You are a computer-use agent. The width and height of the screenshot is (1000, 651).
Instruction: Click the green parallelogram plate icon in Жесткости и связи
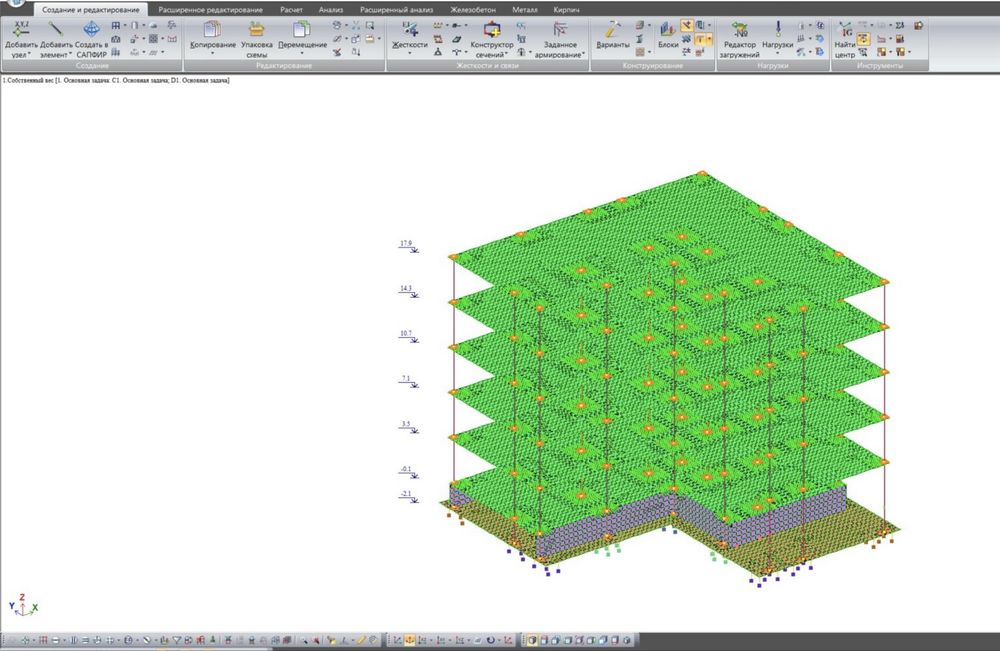457,40
